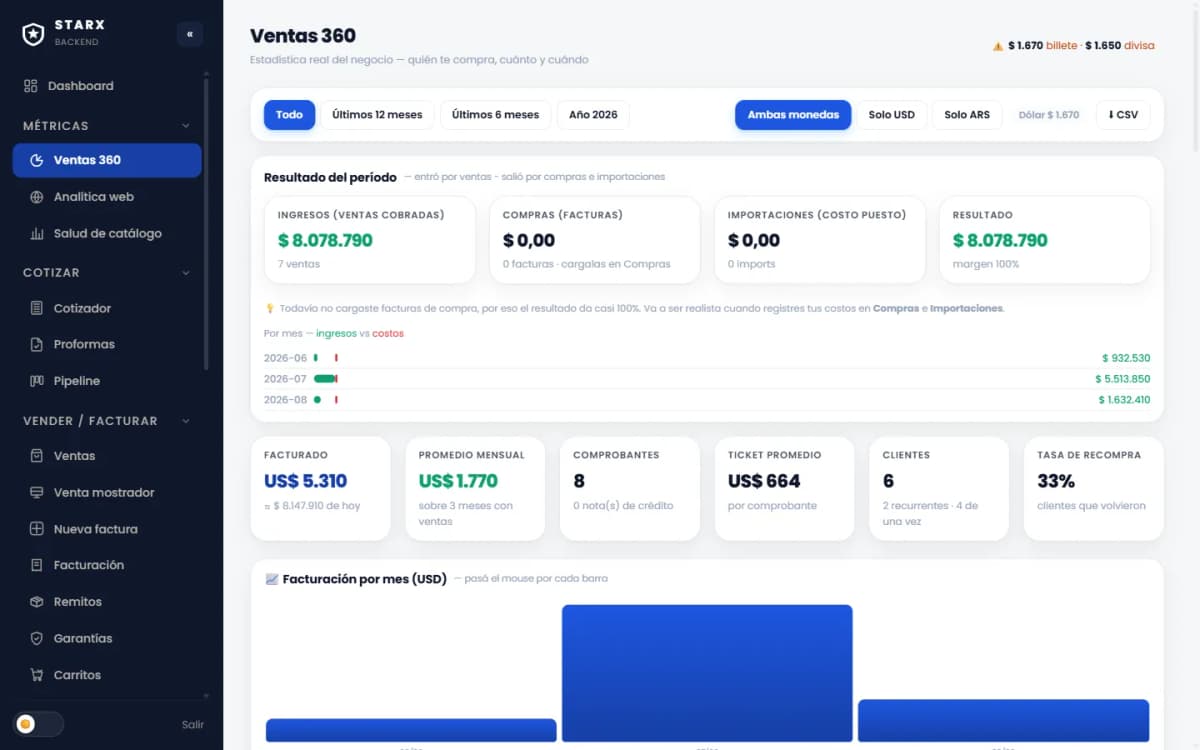The width and height of the screenshot is (1200, 750).
Task: Click the Garantías shield-check icon
Action: click(x=37, y=638)
